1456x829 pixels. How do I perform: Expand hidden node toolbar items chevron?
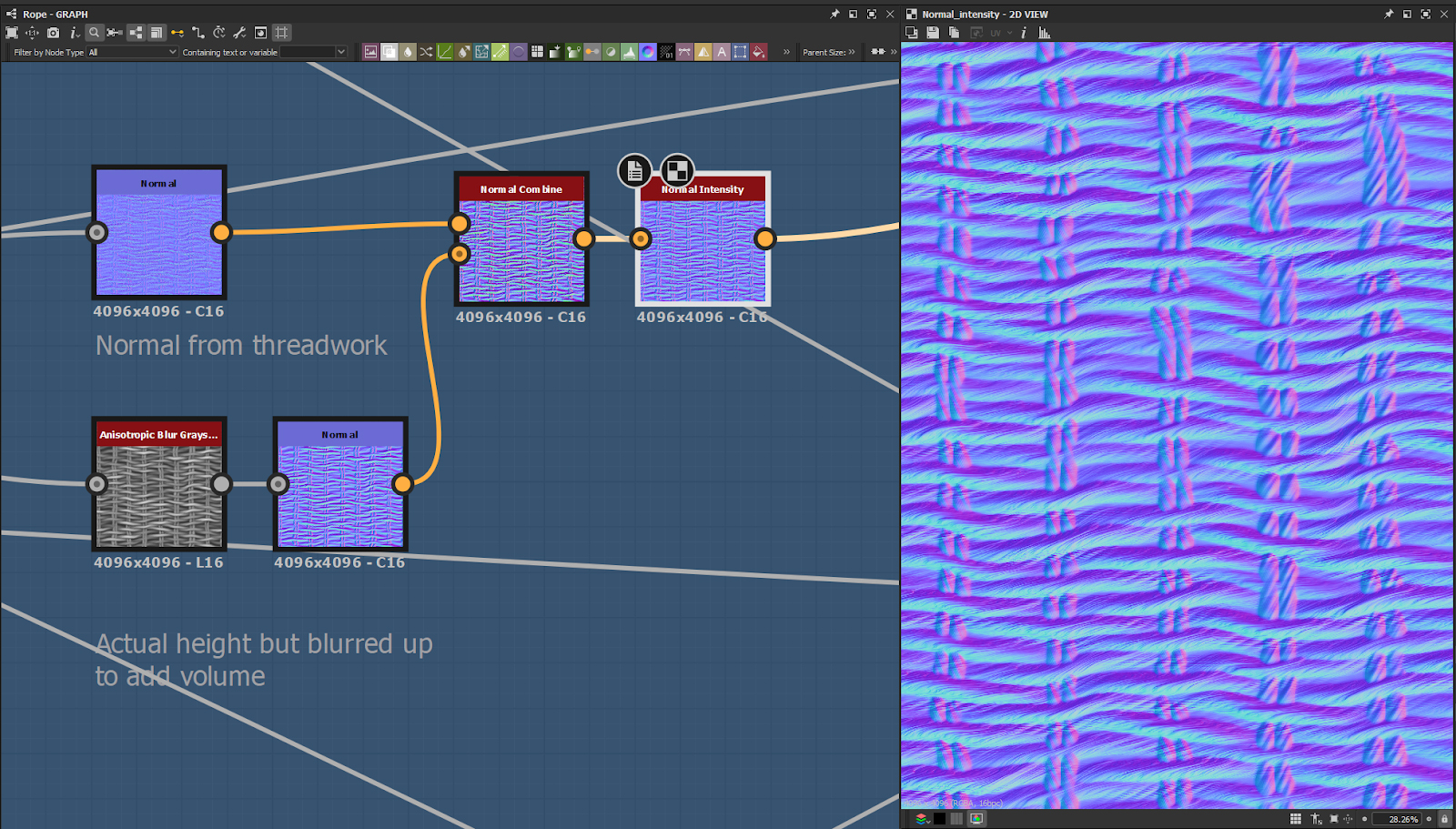coord(786,52)
